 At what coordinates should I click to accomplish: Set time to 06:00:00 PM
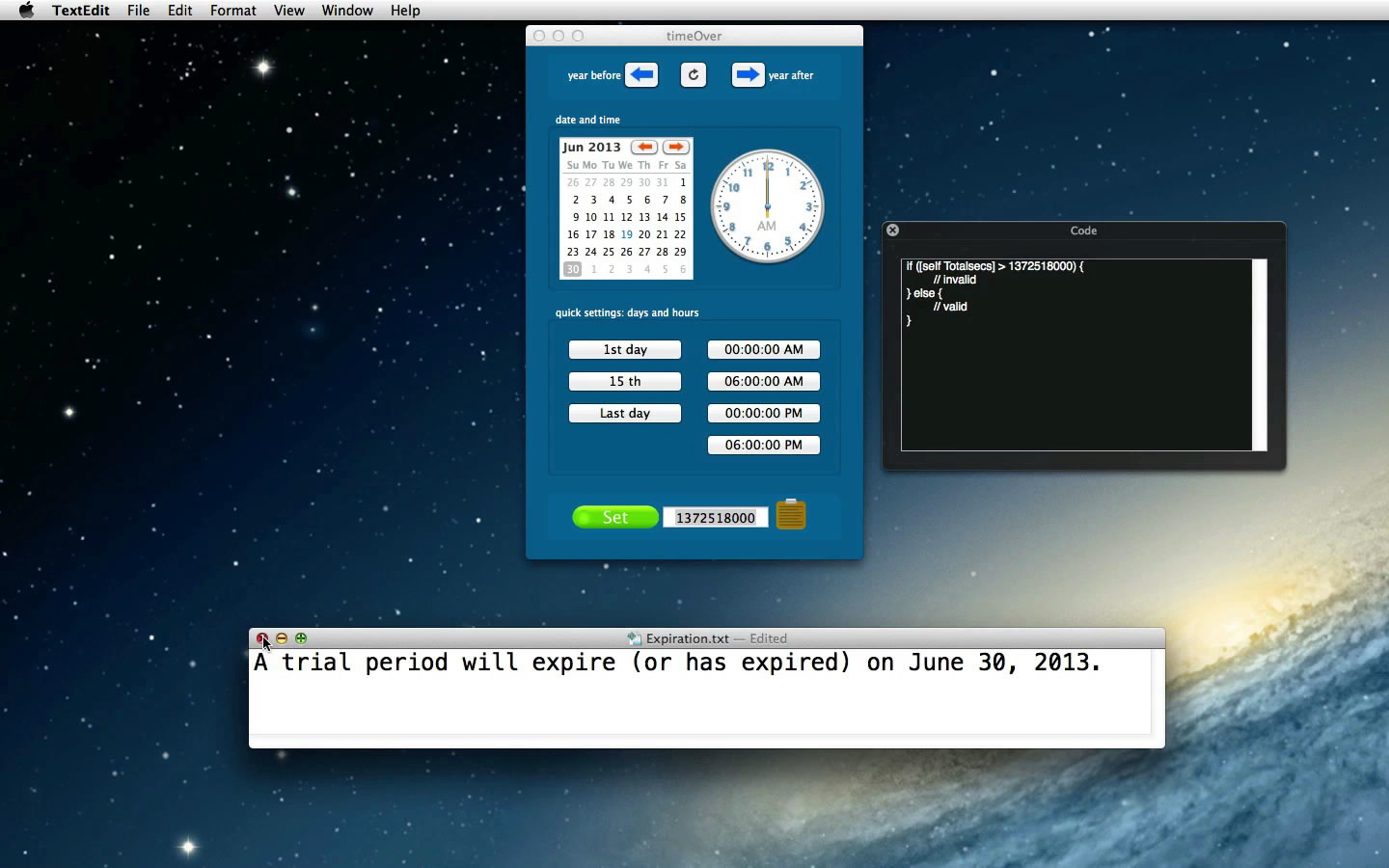763,446
